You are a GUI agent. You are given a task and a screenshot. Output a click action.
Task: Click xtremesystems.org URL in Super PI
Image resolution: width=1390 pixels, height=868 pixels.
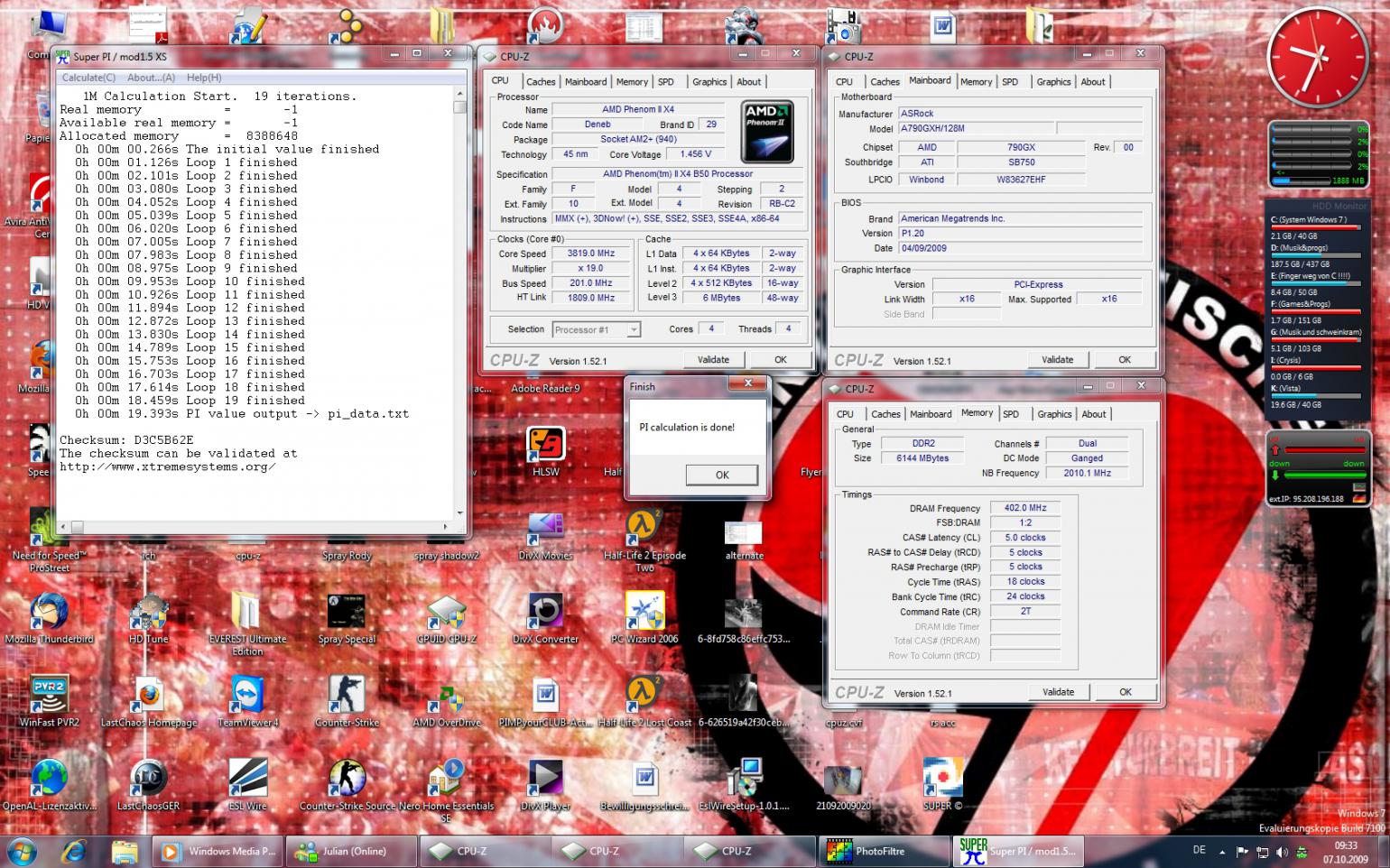(168, 466)
